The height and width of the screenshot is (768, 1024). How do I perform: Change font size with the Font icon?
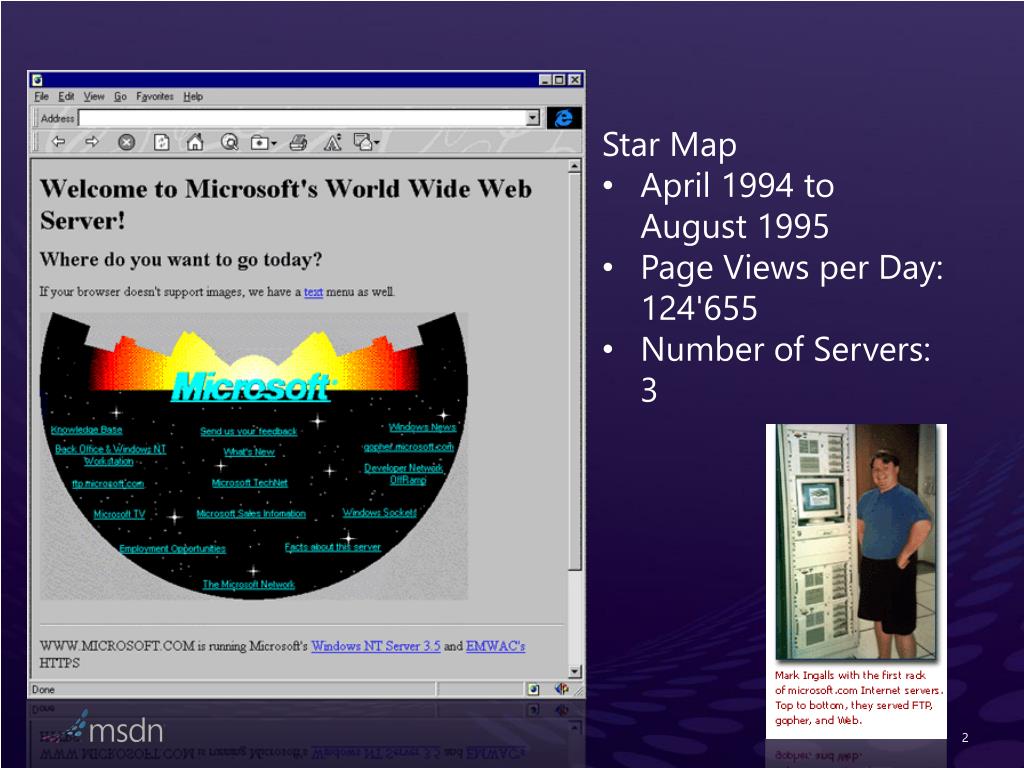333,142
